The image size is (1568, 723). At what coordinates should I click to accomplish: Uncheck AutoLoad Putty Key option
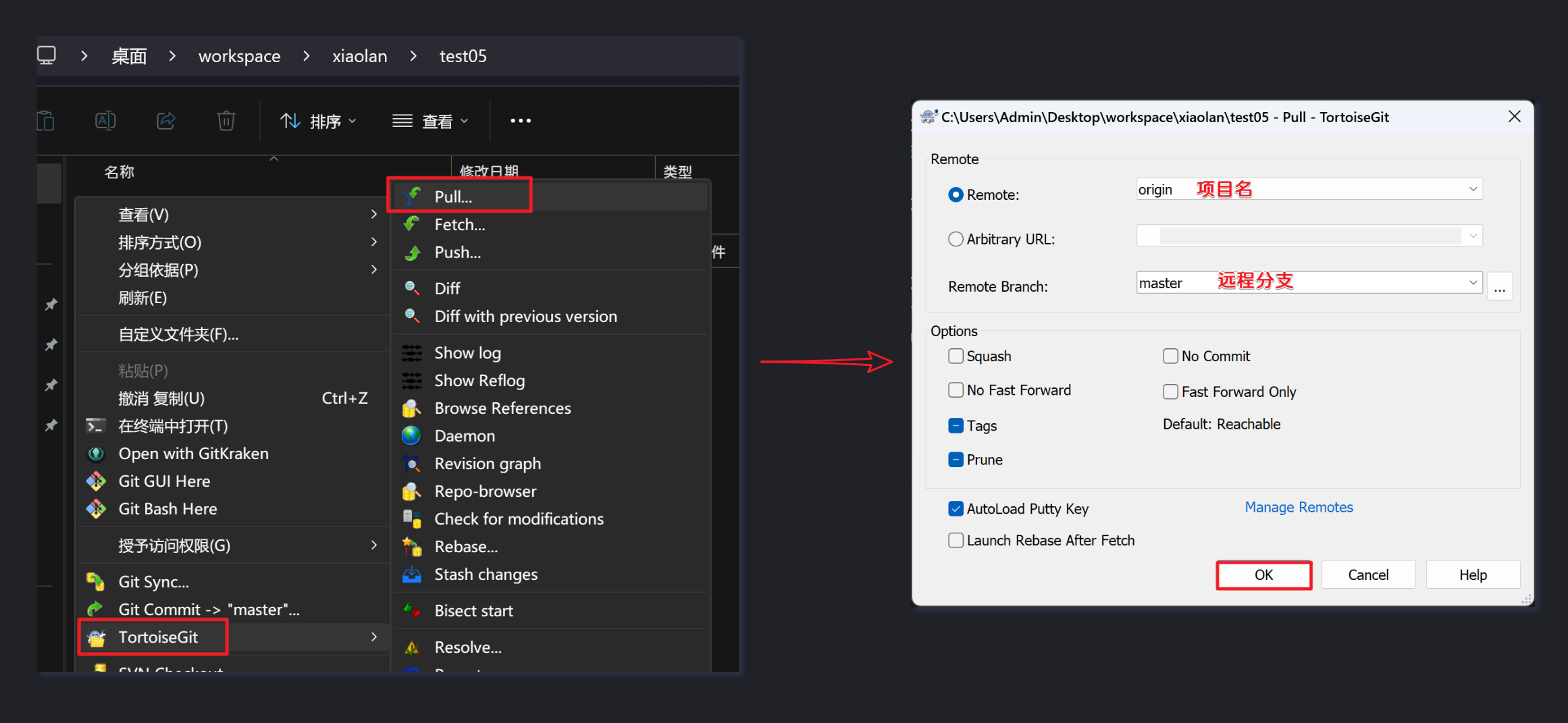pos(956,509)
